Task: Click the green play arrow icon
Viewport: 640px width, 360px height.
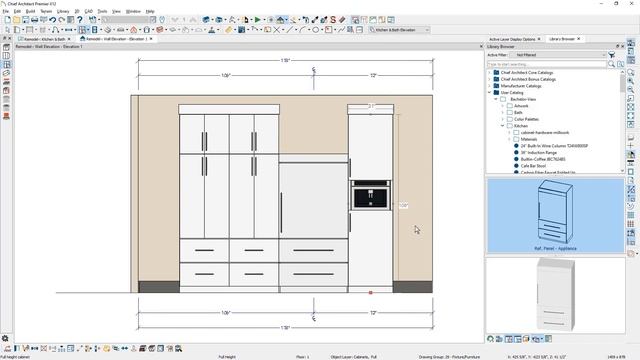Action: click(258, 20)
